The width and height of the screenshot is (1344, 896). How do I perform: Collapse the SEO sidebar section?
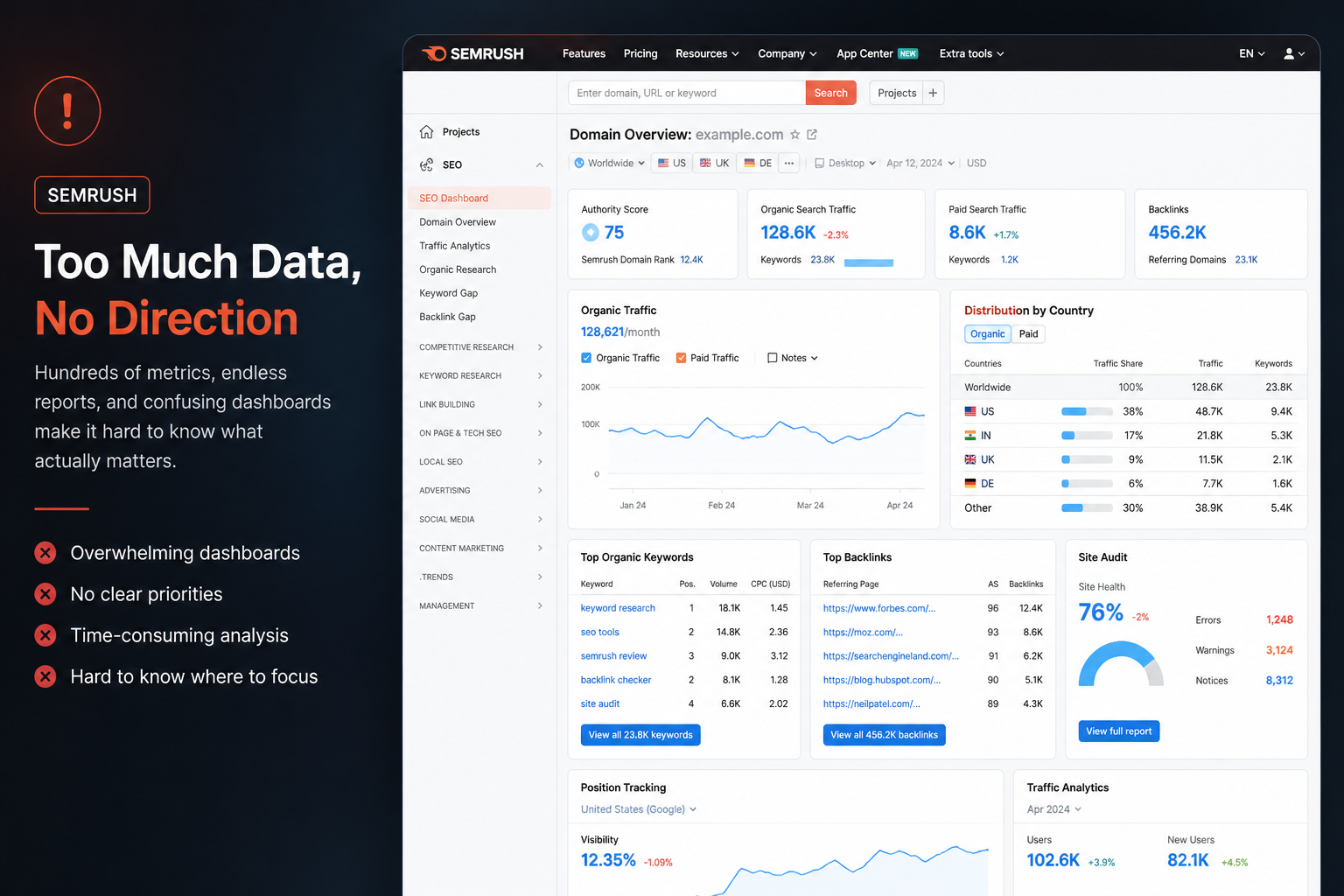(540, 164)
